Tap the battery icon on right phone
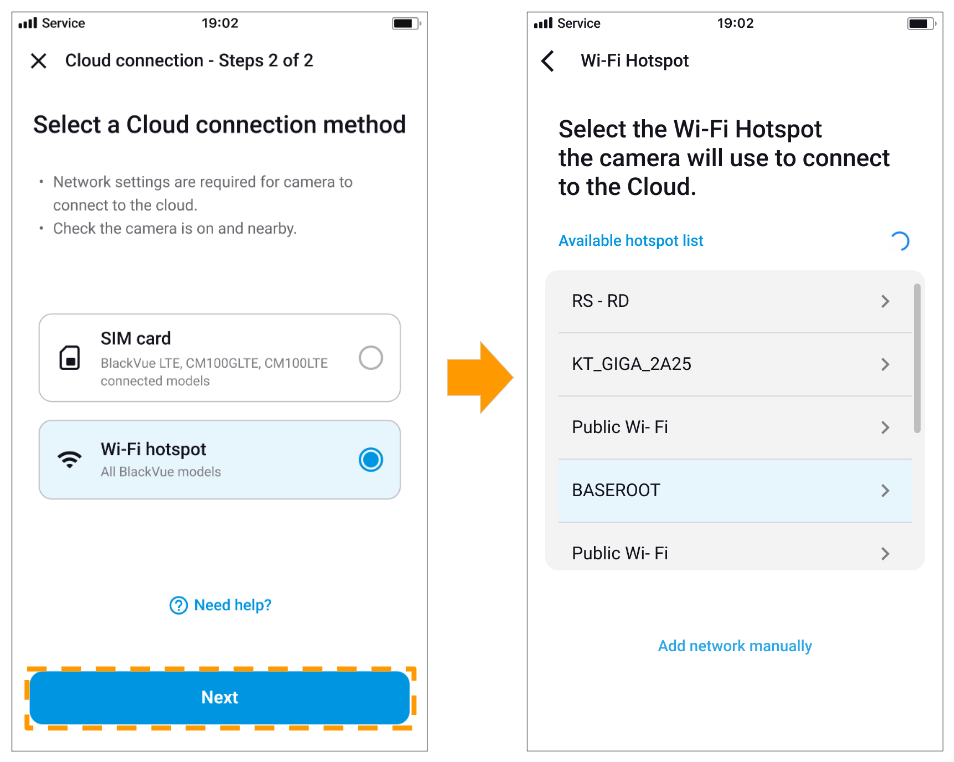954x762 pixels. (x=921, y=23)
